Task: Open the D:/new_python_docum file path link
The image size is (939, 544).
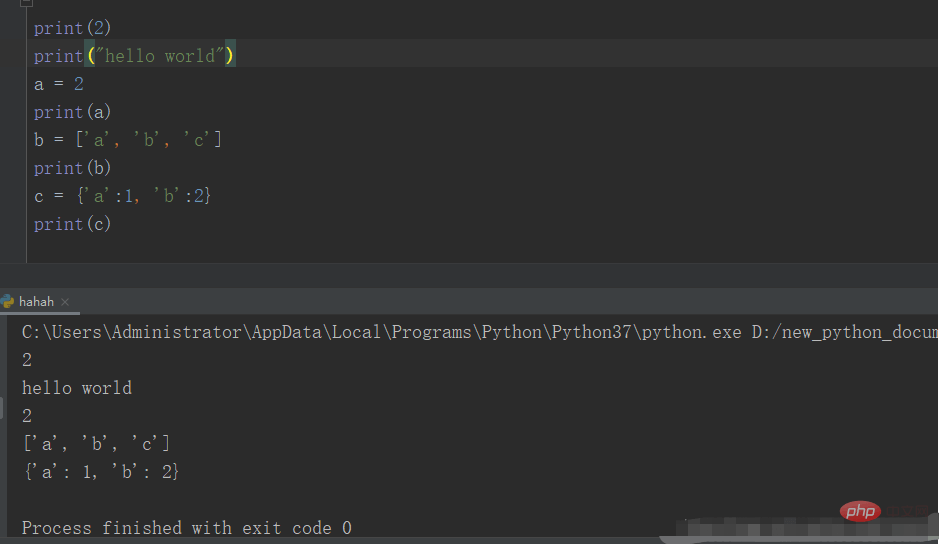Action: [844, 332]
